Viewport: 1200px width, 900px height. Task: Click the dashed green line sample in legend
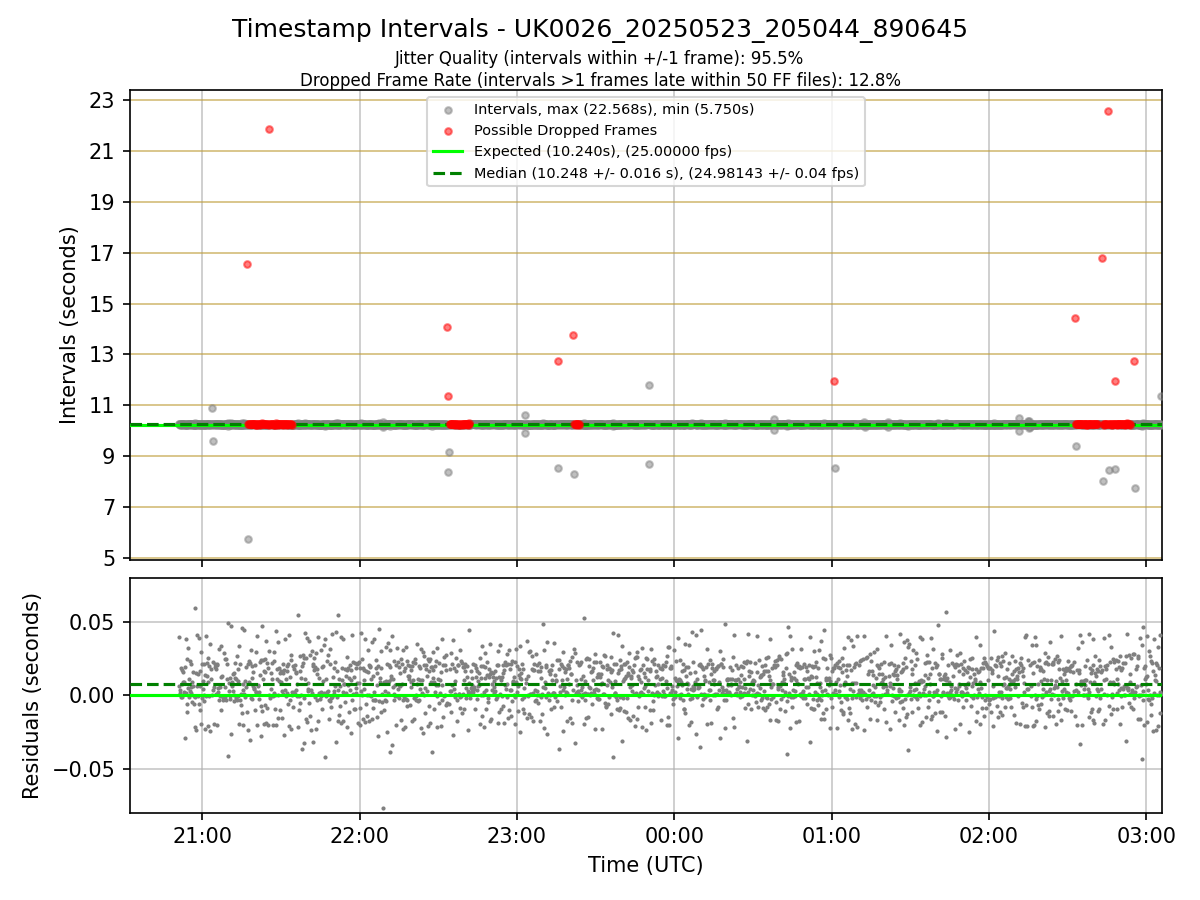[x=450, y=173]
